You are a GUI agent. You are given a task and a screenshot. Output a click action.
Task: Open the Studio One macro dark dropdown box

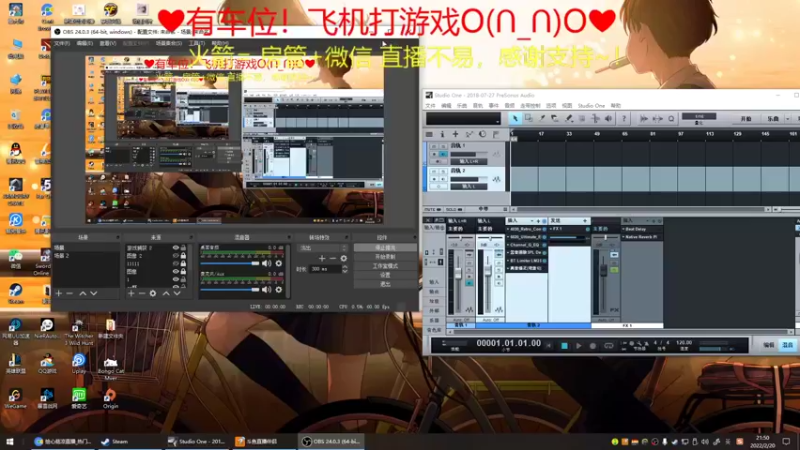(x=463, y=119)
